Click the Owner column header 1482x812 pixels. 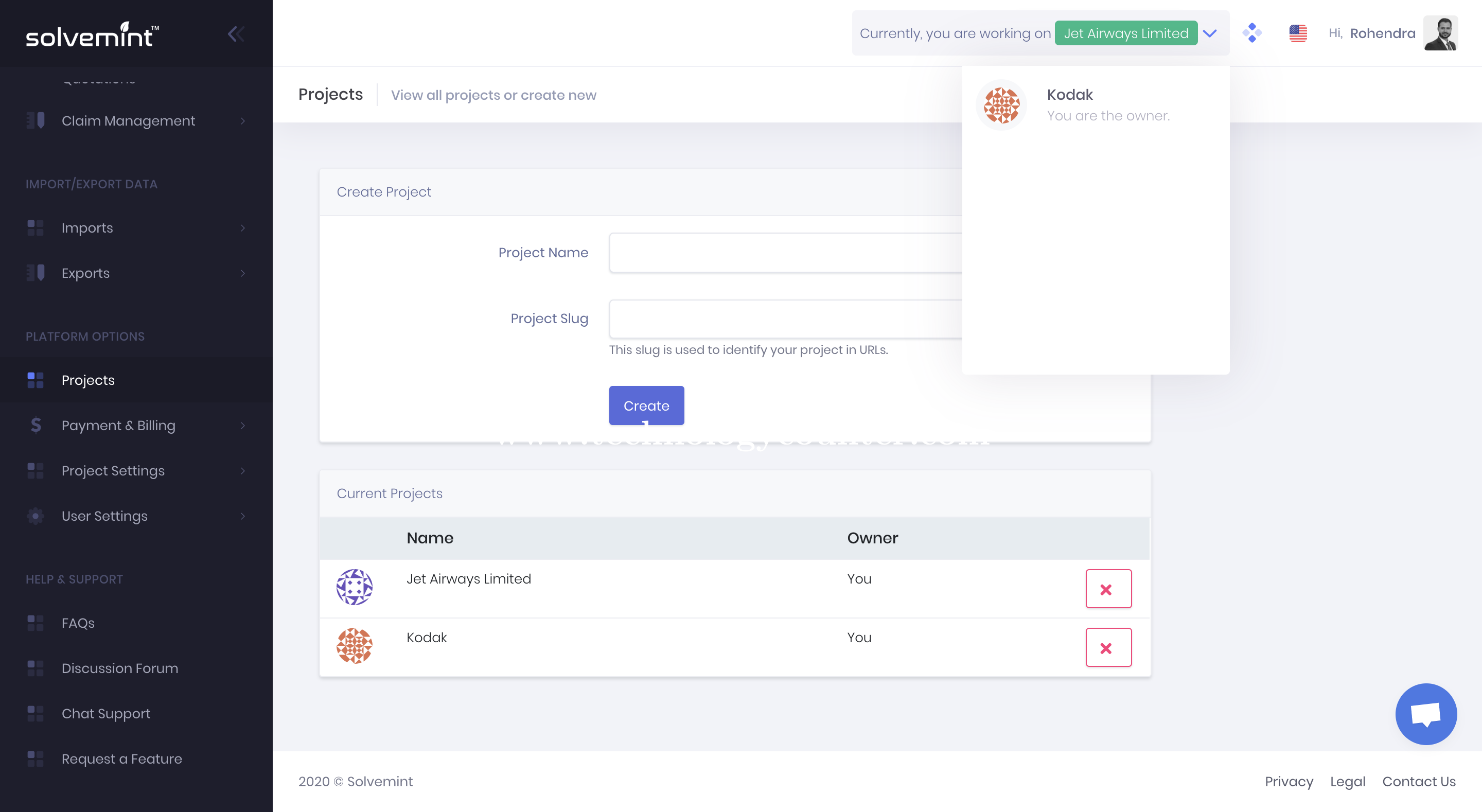(872, 538)
